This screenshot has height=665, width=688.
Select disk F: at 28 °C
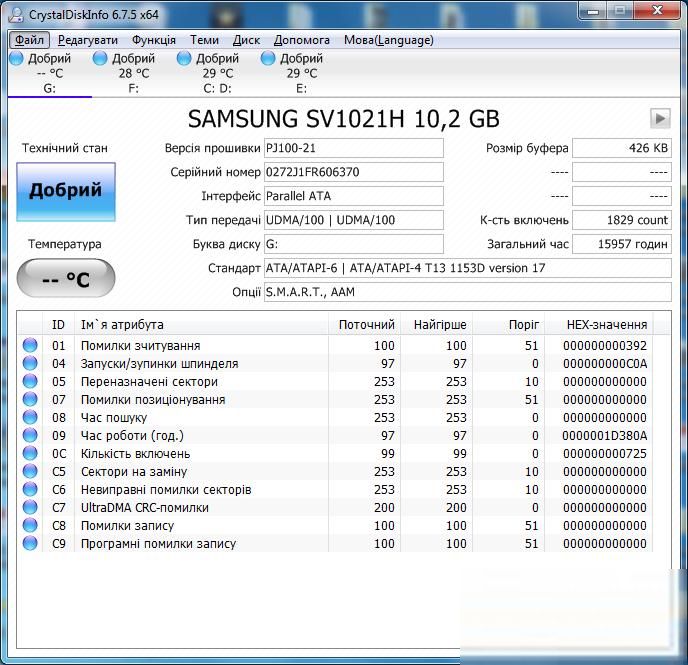[x=133, y=73]
